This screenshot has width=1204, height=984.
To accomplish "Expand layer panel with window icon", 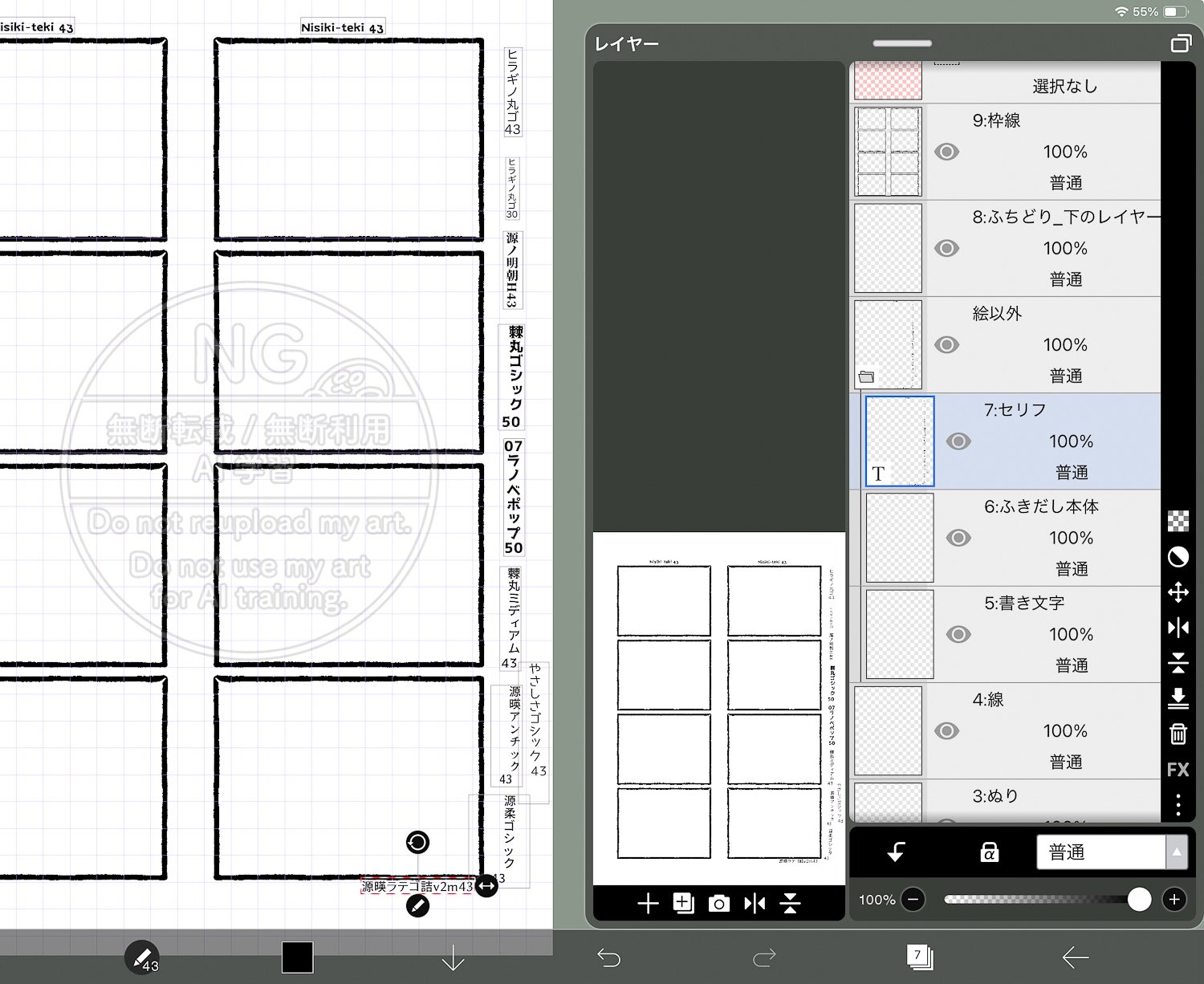I will click(1180, 43).
